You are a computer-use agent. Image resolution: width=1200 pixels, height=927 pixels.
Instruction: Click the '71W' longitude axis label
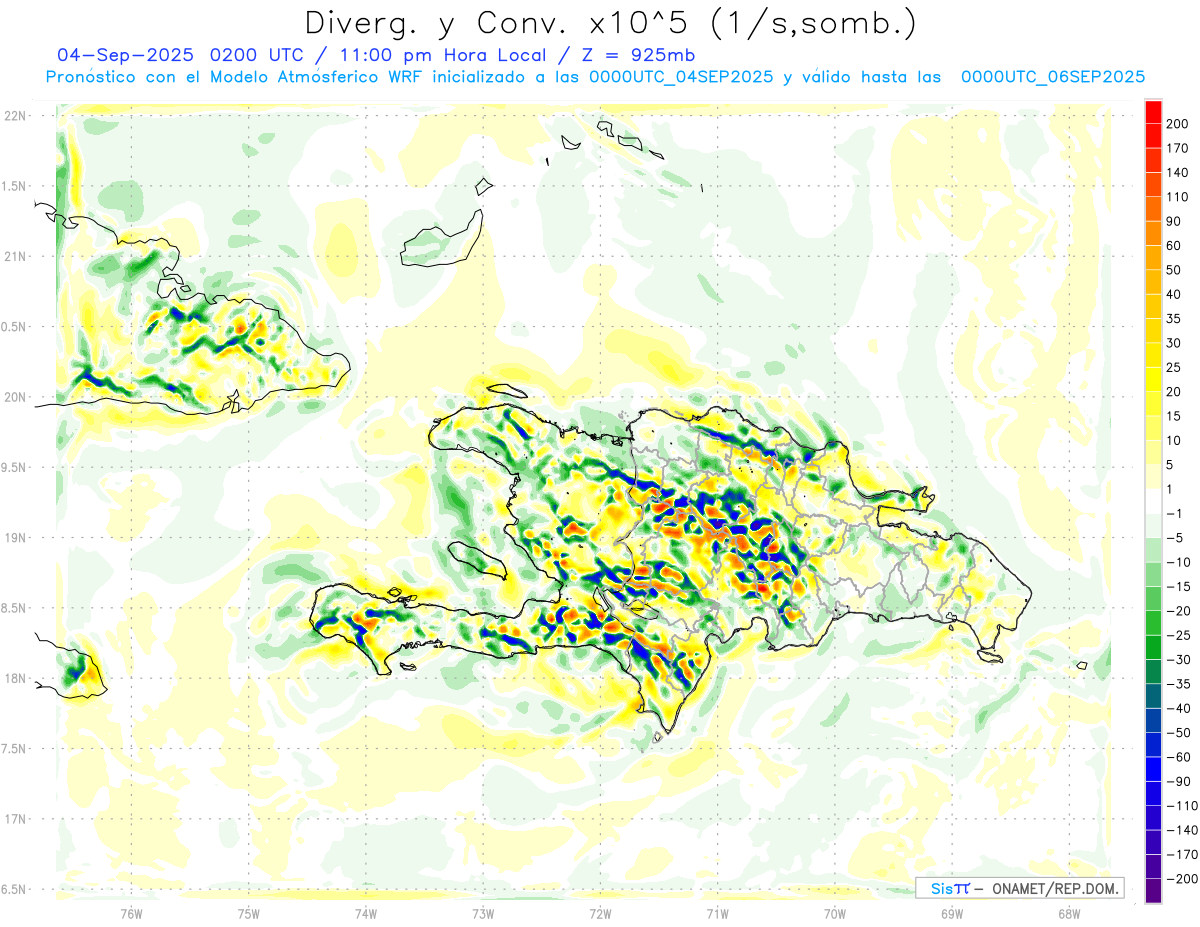click(717, 913)
